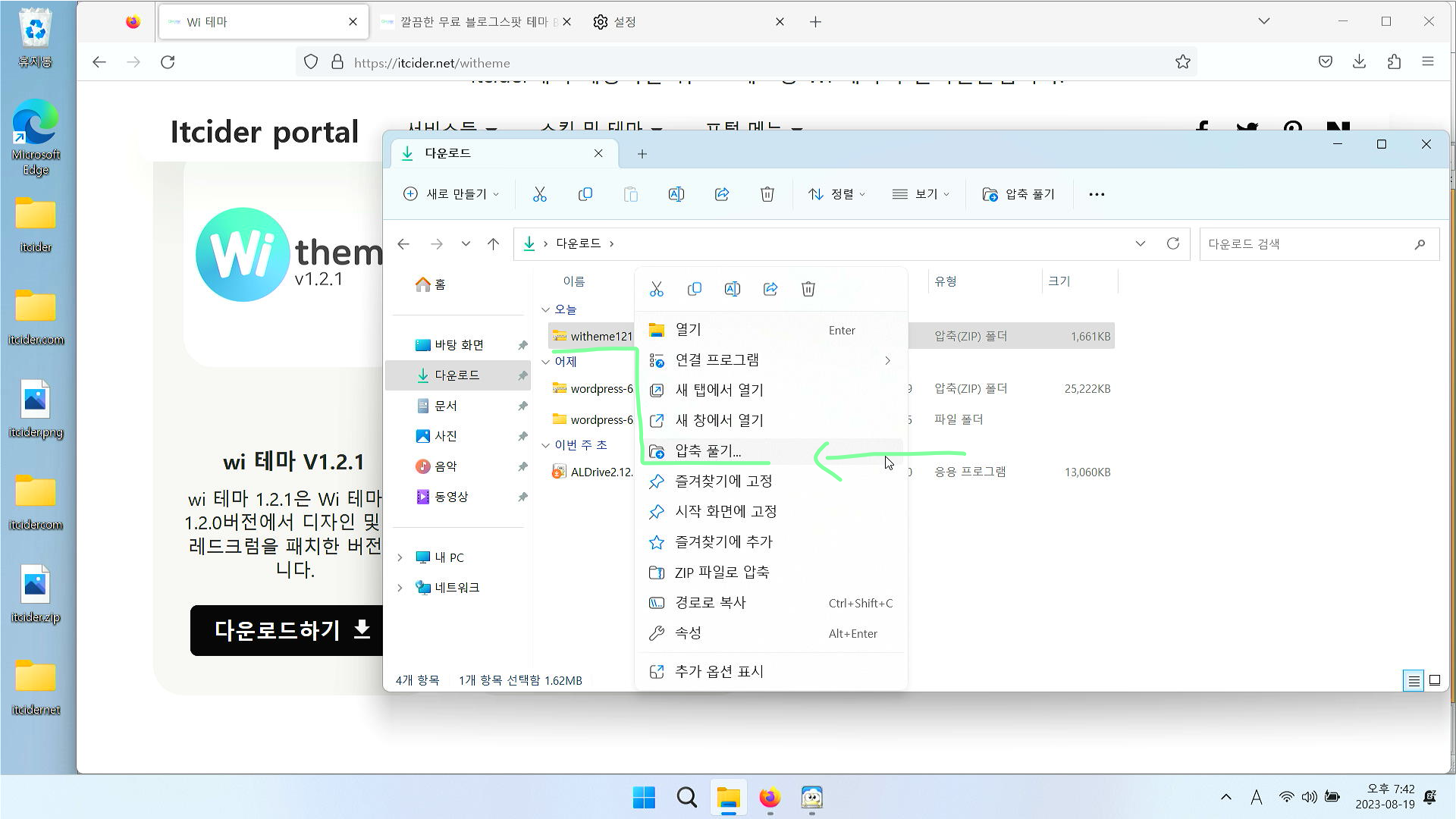The height and width of the screenshot is (819, 1456).
Task: Click the rename icon in Explorer toolbar
Action: [676, 194]
